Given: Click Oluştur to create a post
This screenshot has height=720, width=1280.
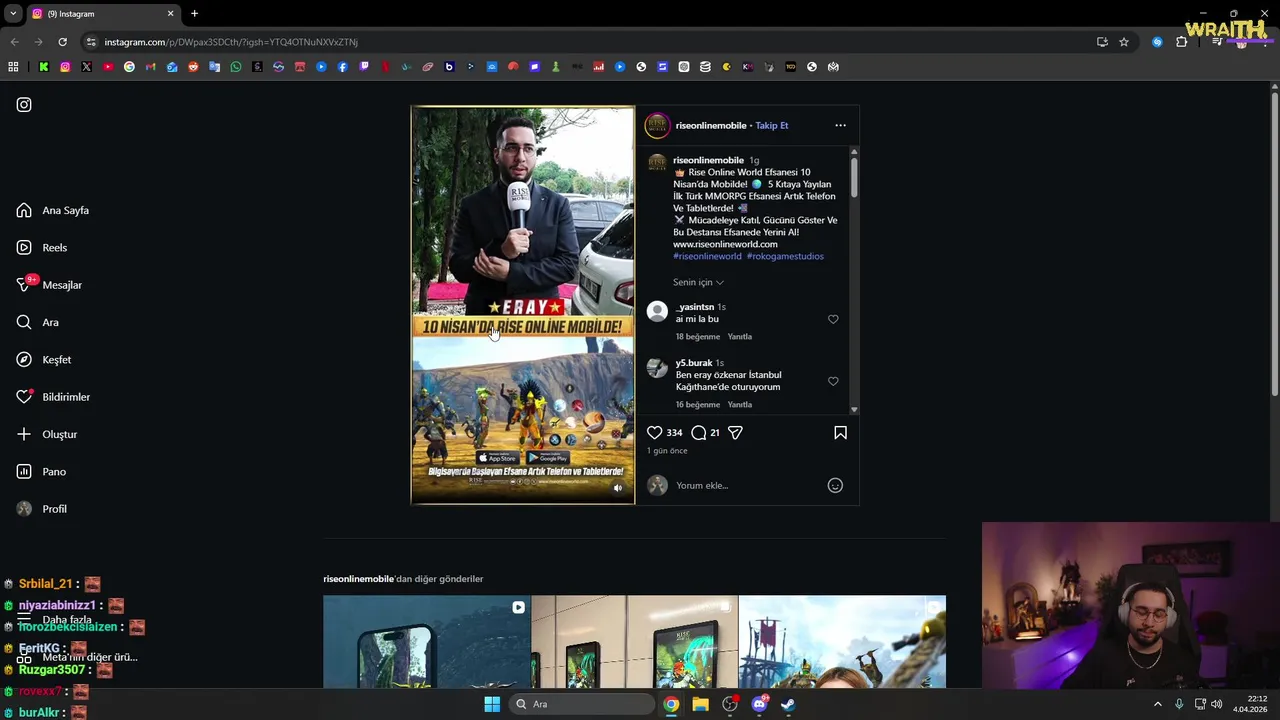Looking at the screenshot, I should point(47,434).
